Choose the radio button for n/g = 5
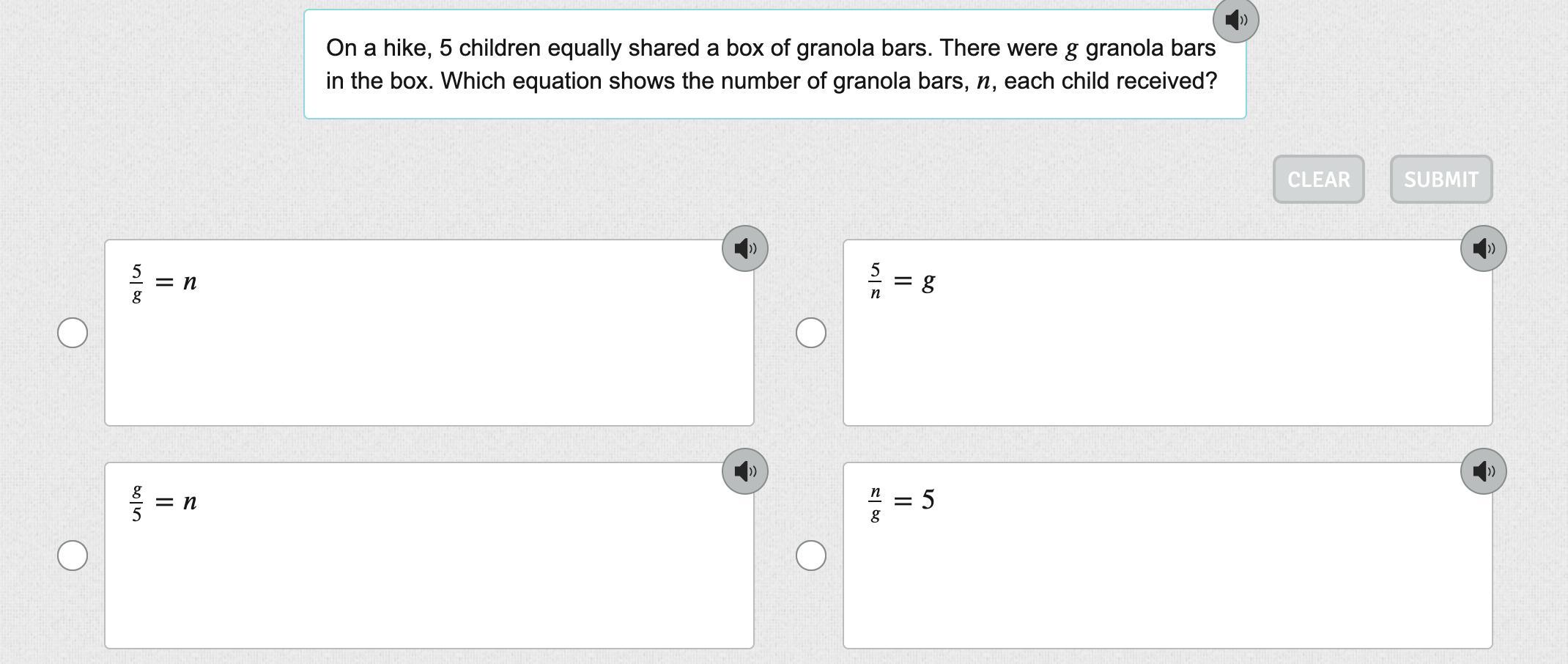The image size is (1568, 664). click(x=811, y=556)
